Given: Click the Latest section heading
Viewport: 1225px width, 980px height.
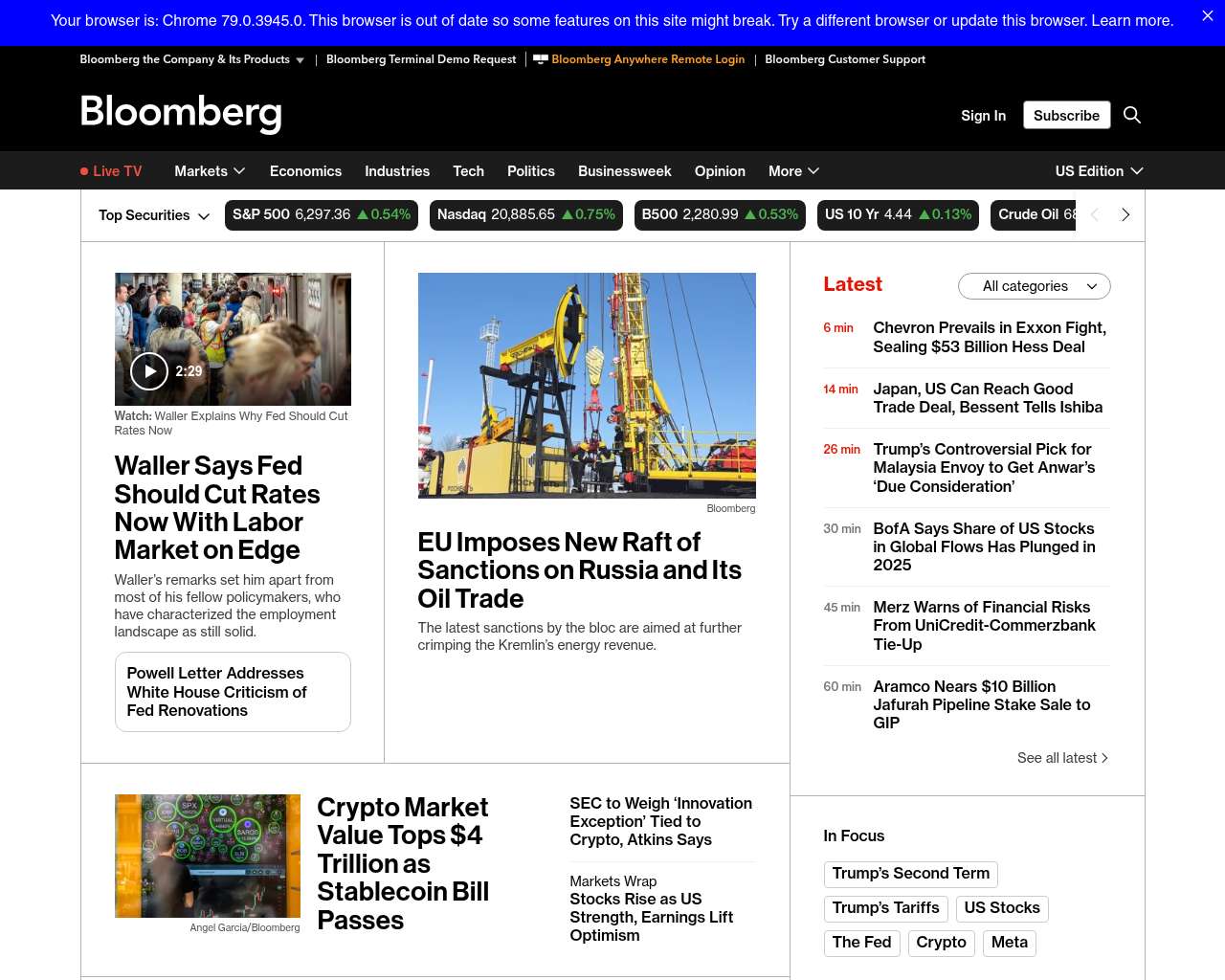Looking at the screenshot, I should (x=853, y=284).
